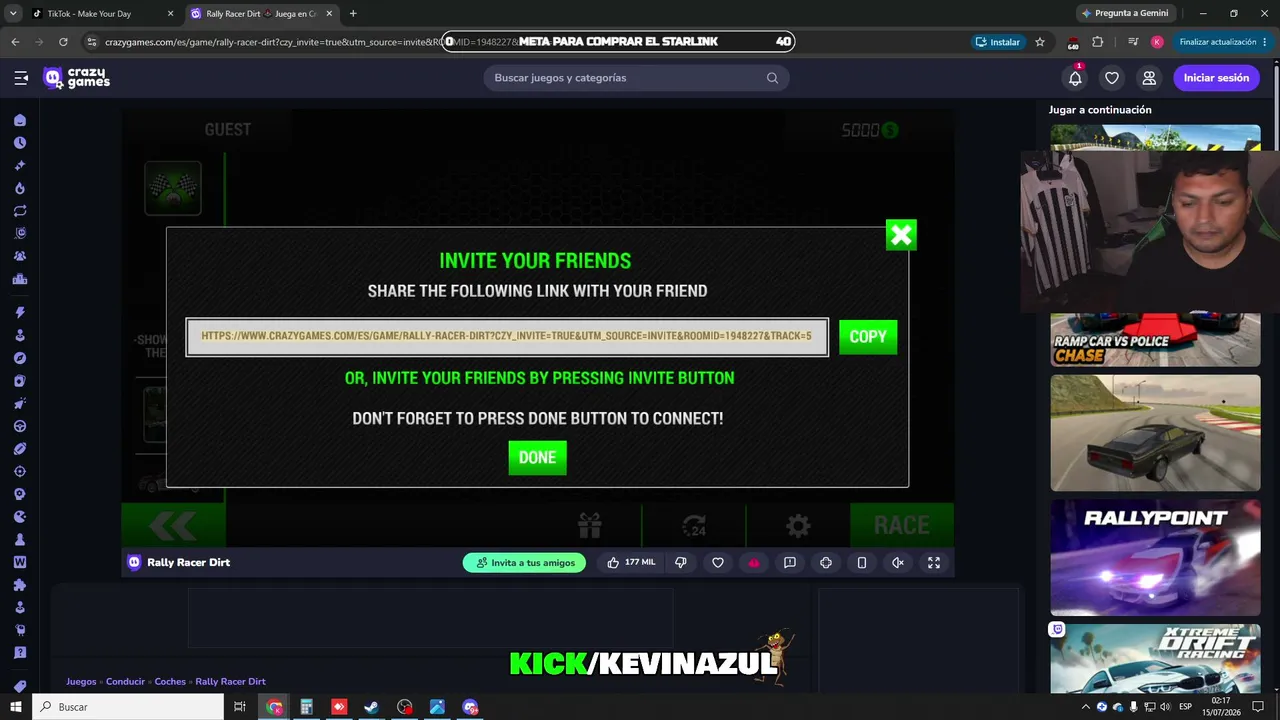Screen dimensions: 1280x720
Task: Open new games sparkle icon in sidebar
Action: [x=20, y=166]
